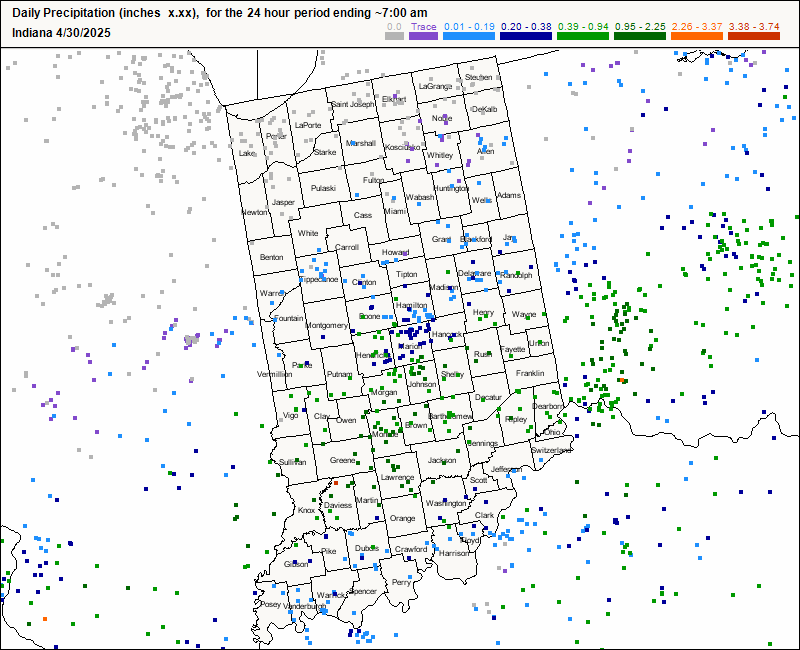Select the Franklin county label
800x650 pixels.
pos(530,373)
